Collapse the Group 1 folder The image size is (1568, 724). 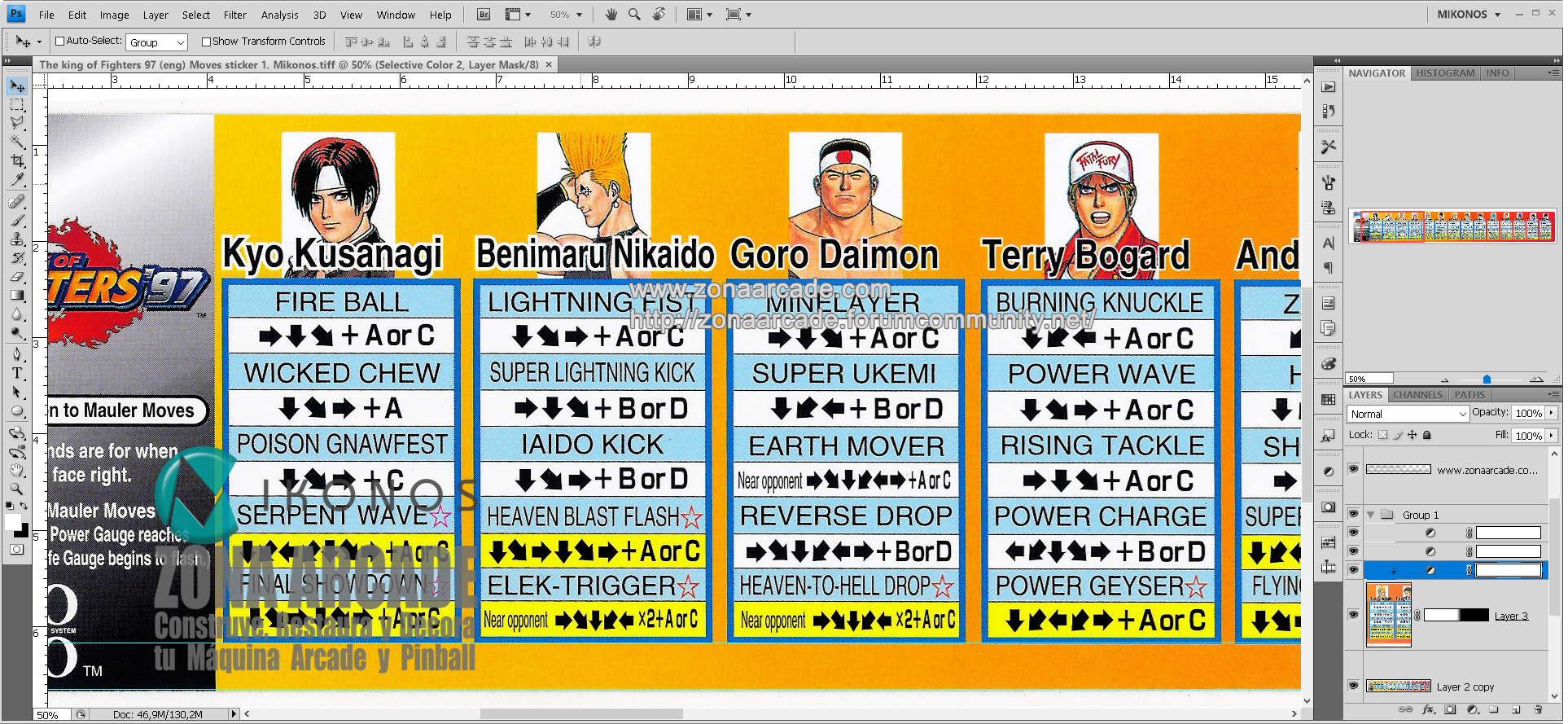[1371, 515]
